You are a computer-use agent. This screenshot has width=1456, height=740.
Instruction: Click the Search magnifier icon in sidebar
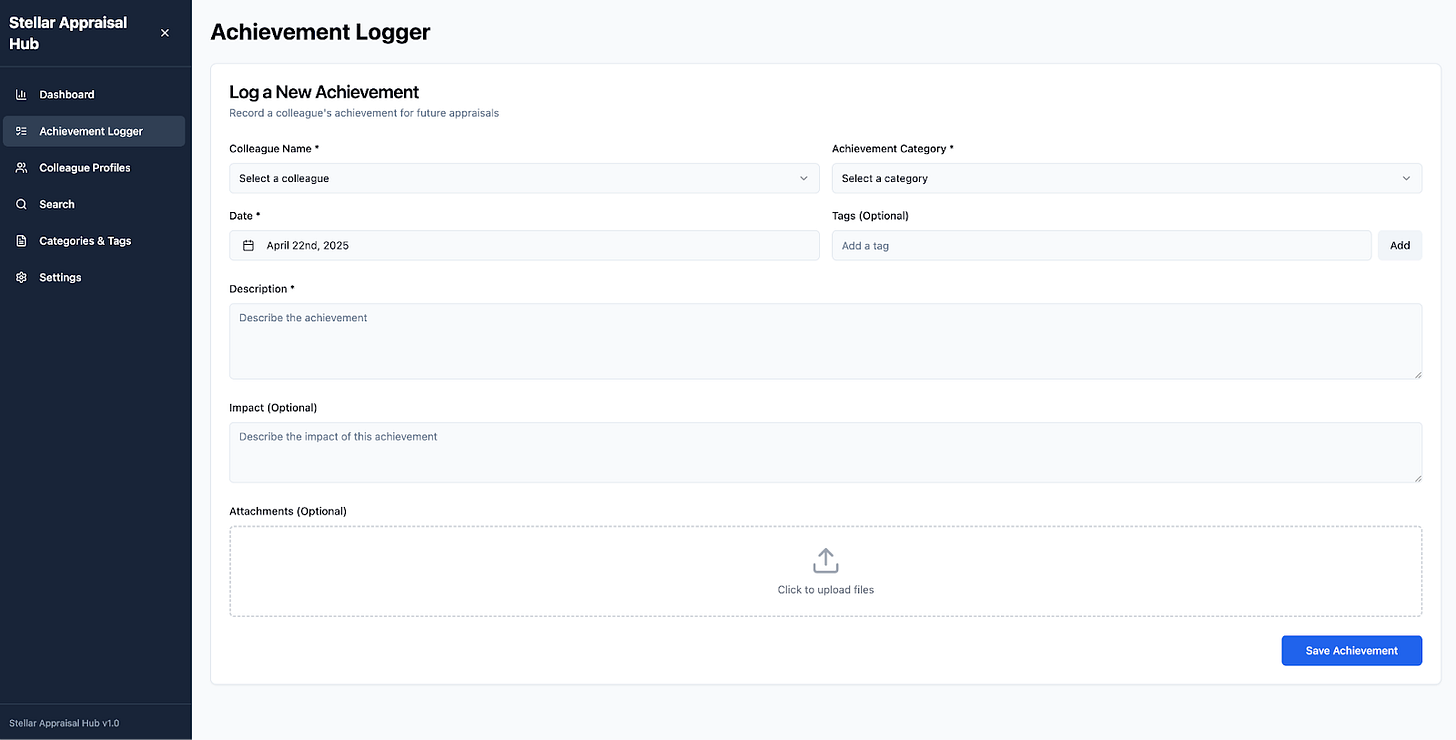pos(21,204)
